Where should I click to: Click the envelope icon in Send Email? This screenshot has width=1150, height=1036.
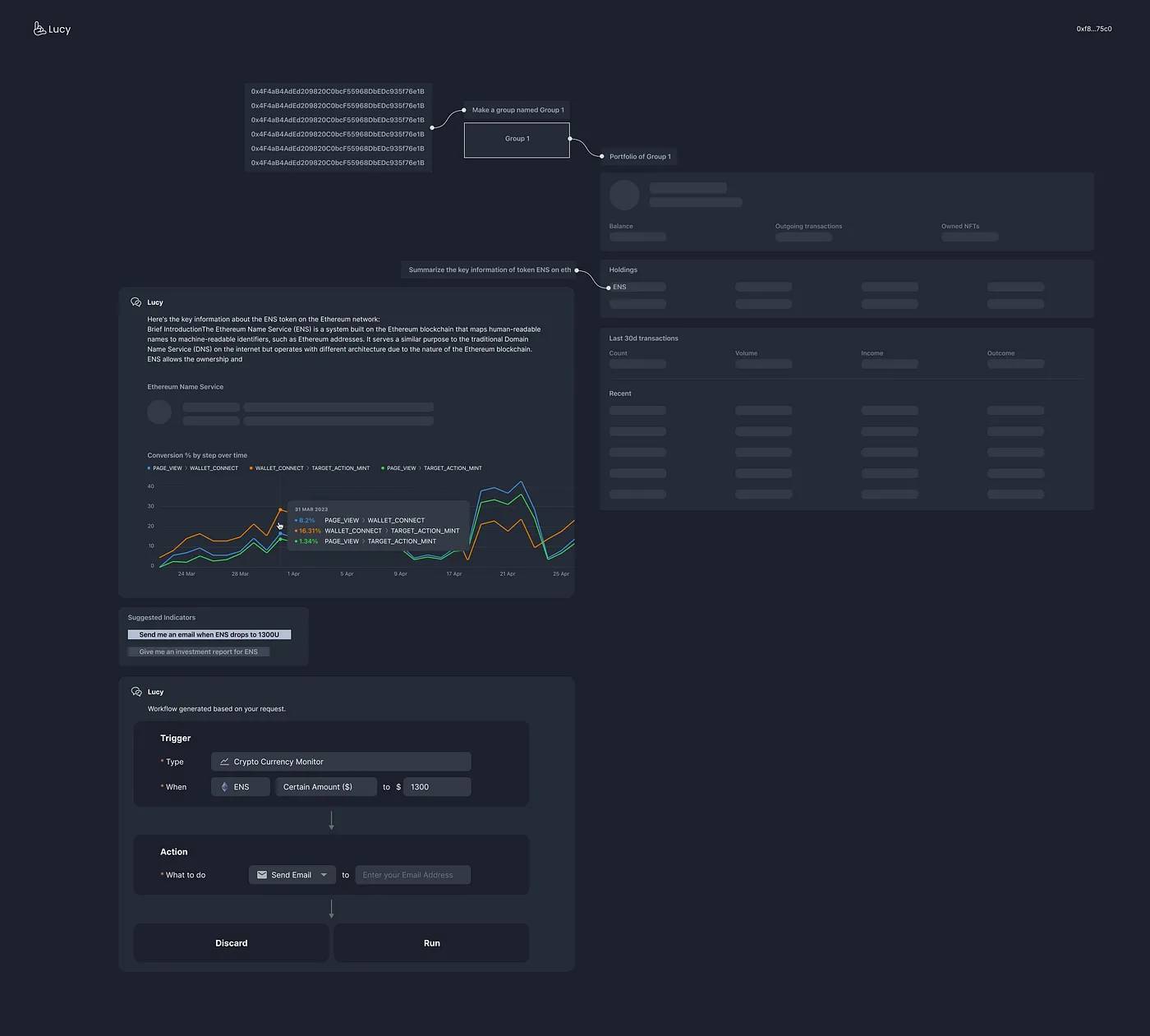(x=262, y=875)
